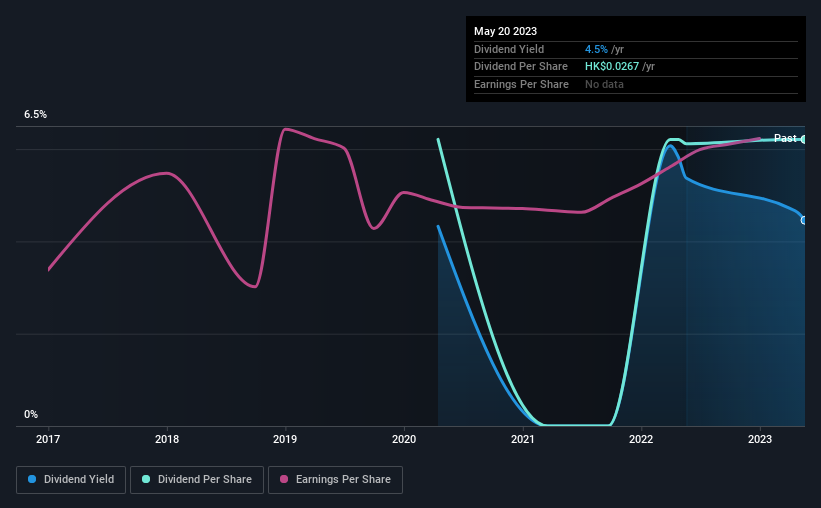Click the Past label on the chart

785,138
